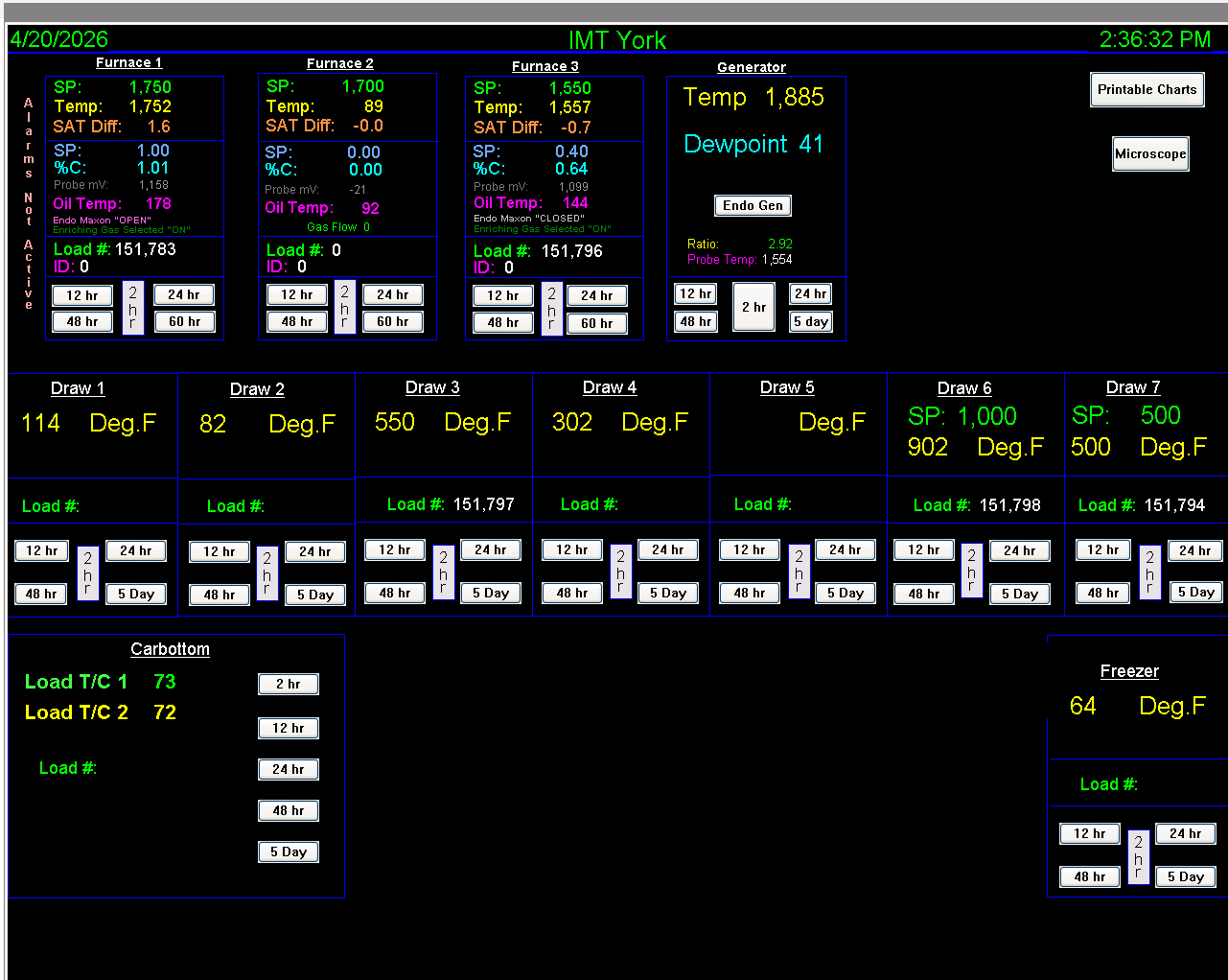Image resolution: width=1228 pixels, height=980 pixels.
Task: Open Draw 1 48 hr trend chart
Action: tap(40, 594)
